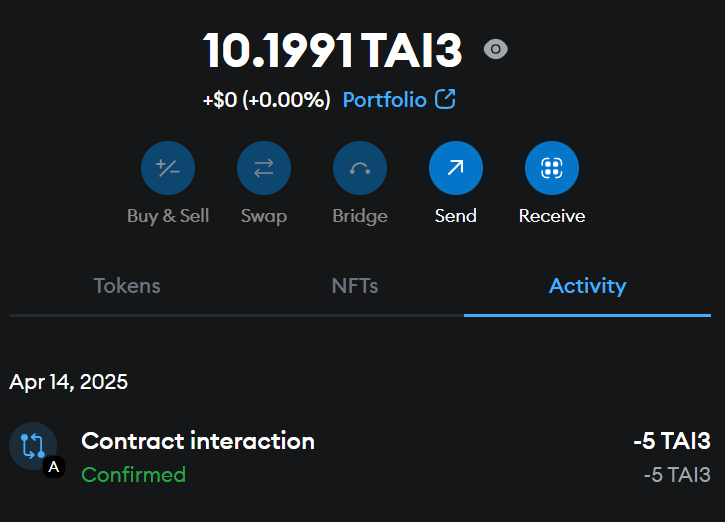725x522 pixels.
Task: Hit the Send arrow icon
Action: pyautogui.click(x=456, y=168)
